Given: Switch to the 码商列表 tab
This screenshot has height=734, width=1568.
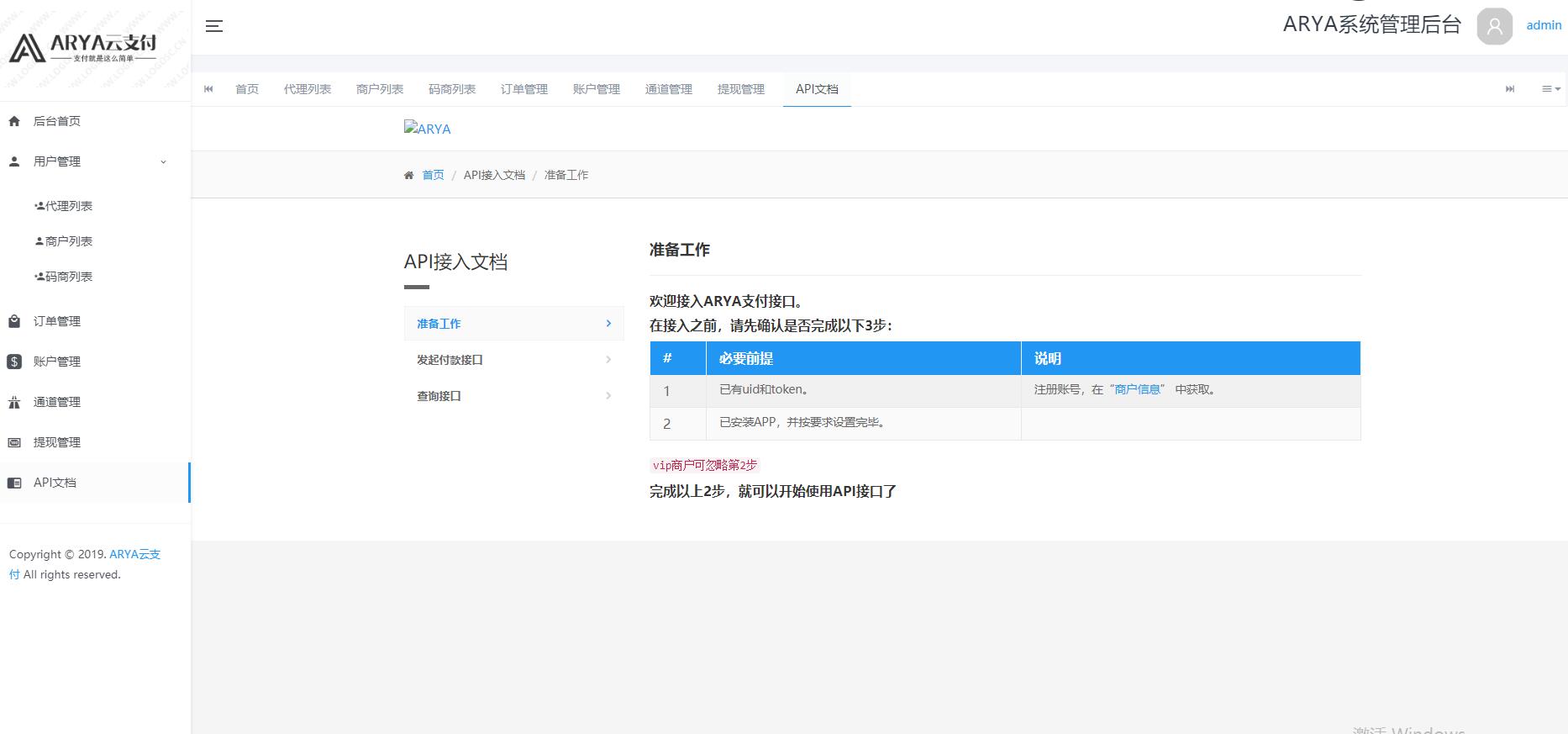Looking at the screenshot, I should [451, 89].
